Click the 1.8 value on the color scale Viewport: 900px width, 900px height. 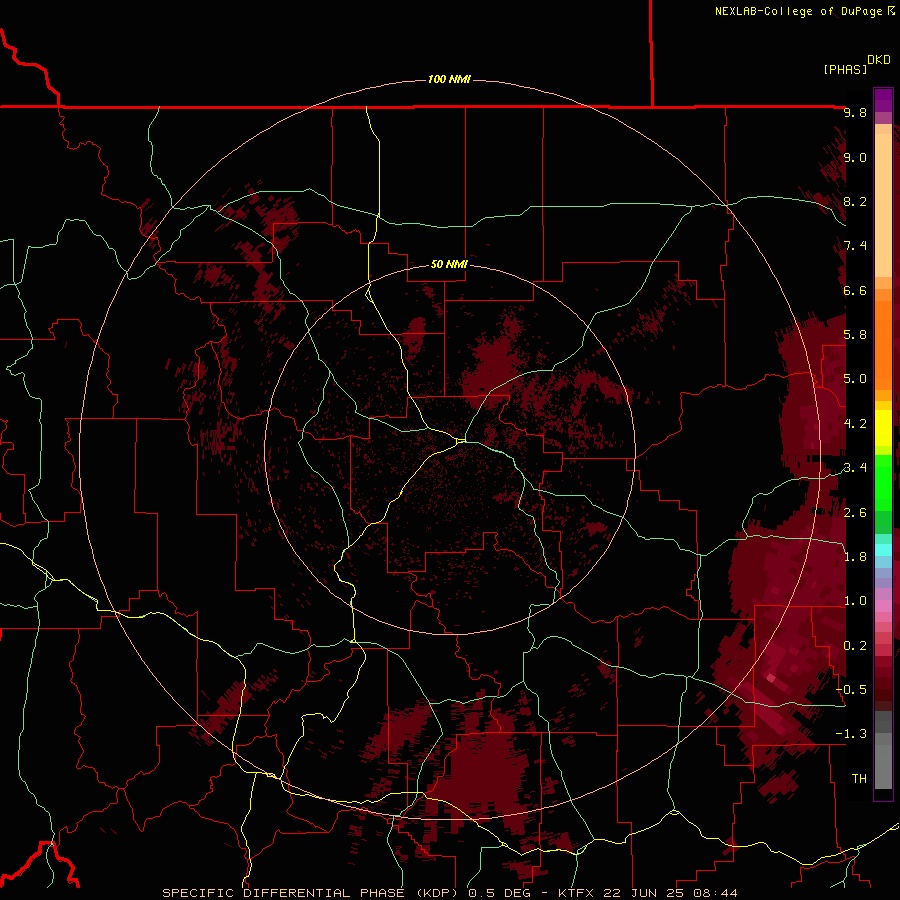[x=855, y=557]
